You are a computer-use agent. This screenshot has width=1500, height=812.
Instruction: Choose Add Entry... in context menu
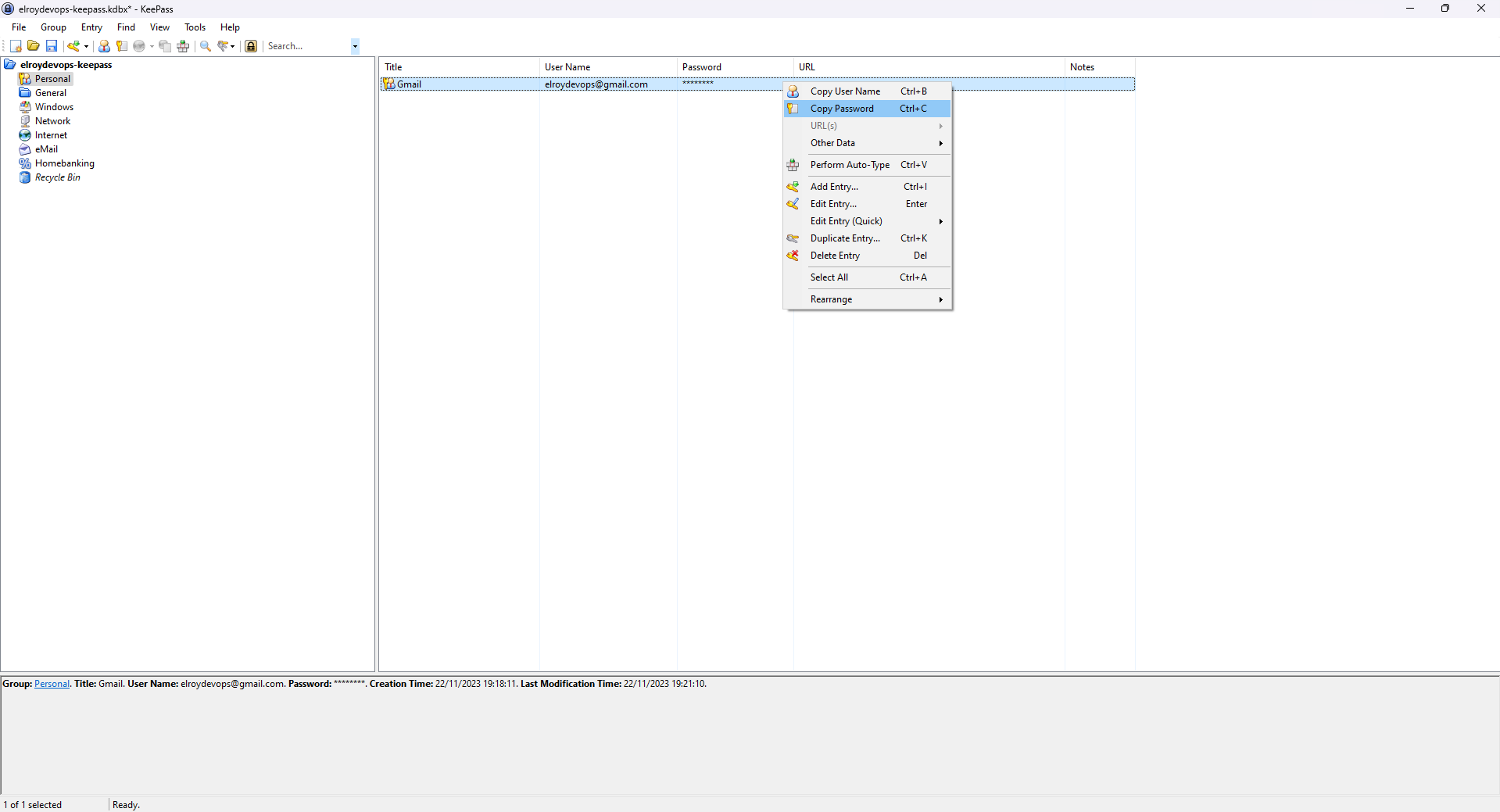click(868, 187)
